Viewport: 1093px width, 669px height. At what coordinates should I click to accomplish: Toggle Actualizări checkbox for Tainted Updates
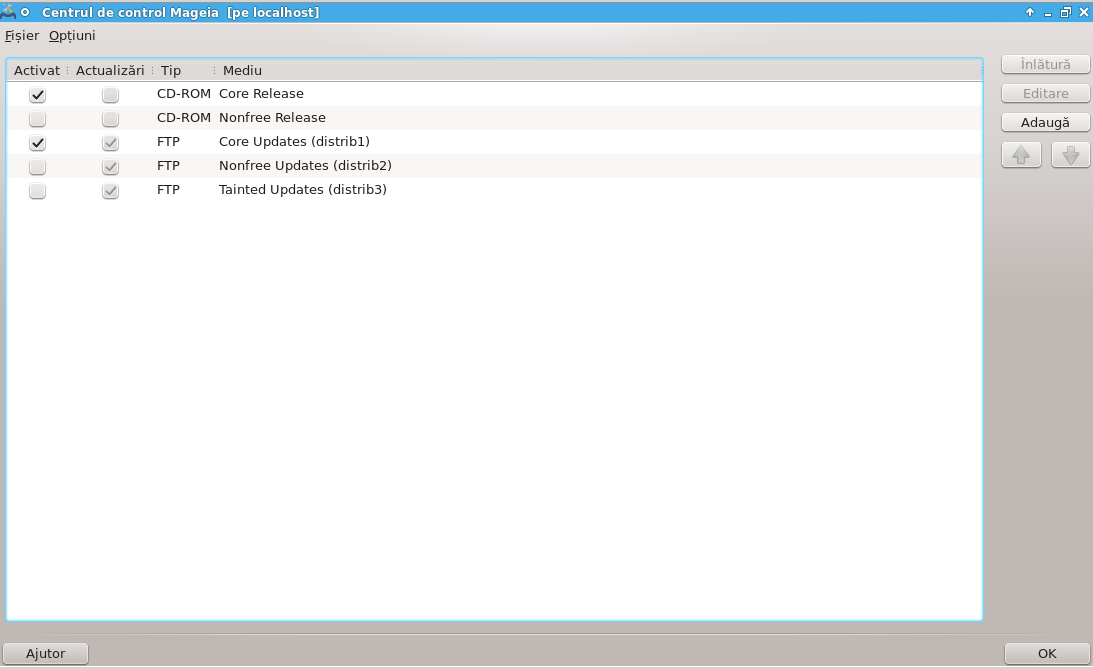click(110, 190)
